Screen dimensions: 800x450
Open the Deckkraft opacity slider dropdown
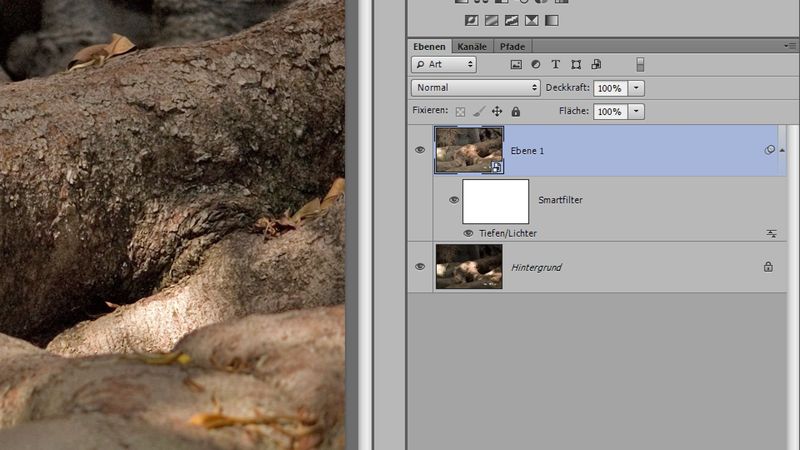coord(637,88)
